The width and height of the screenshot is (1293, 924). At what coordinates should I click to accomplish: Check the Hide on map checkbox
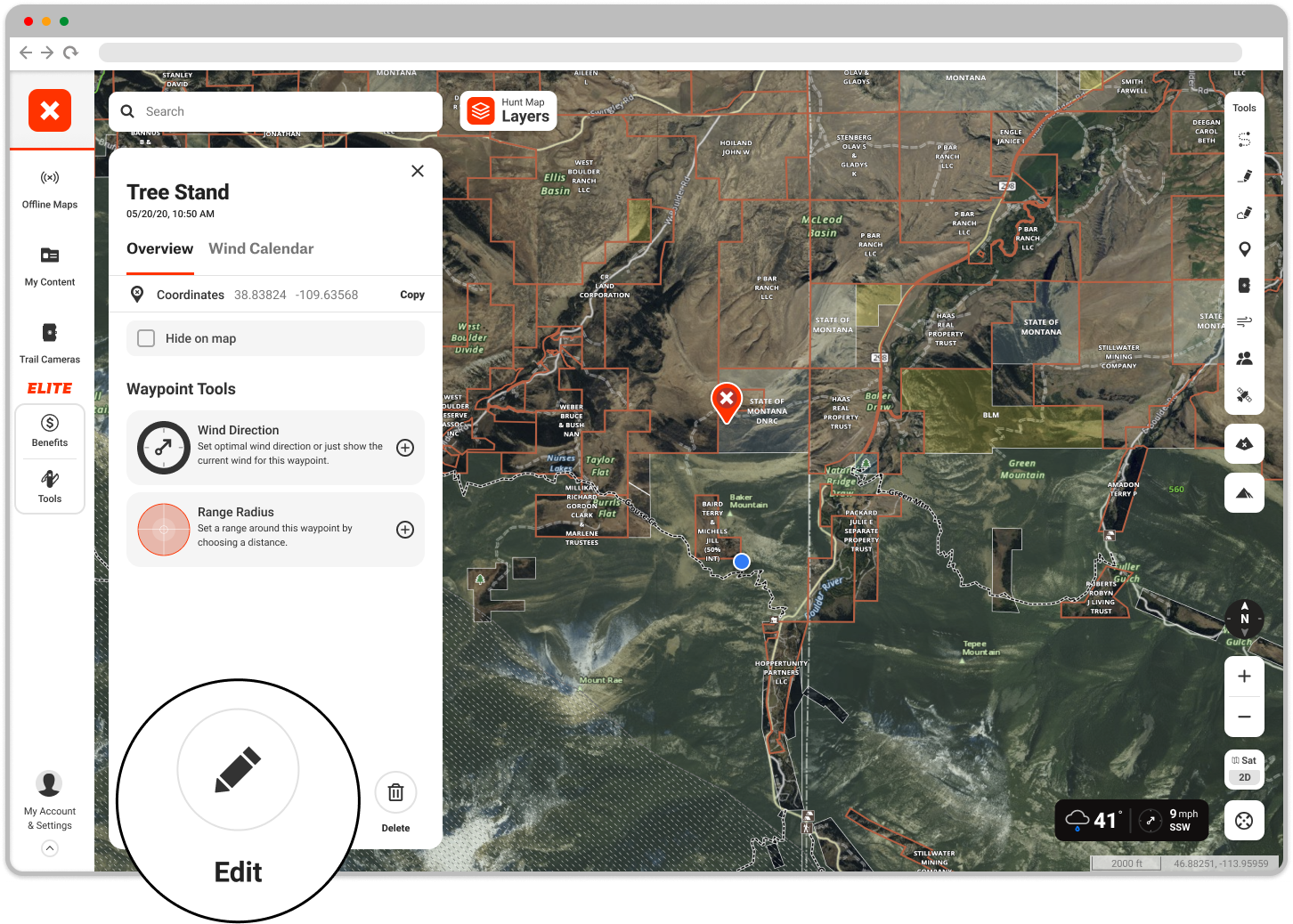click(x=146, y=338)
